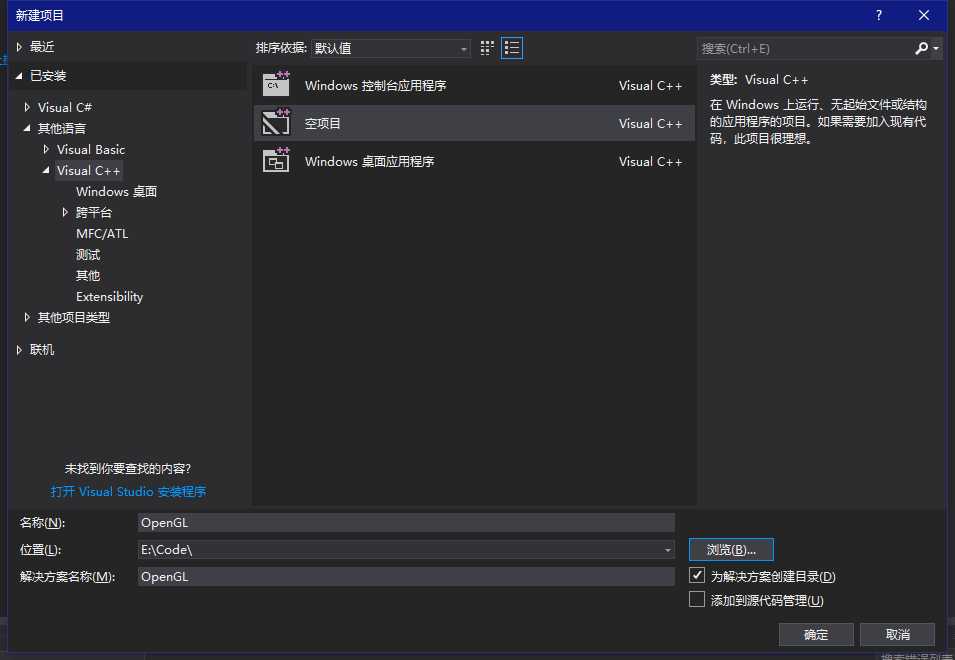Select 测试 category in tree
Viewport: 955px width, 660px height.
(88, 255)
